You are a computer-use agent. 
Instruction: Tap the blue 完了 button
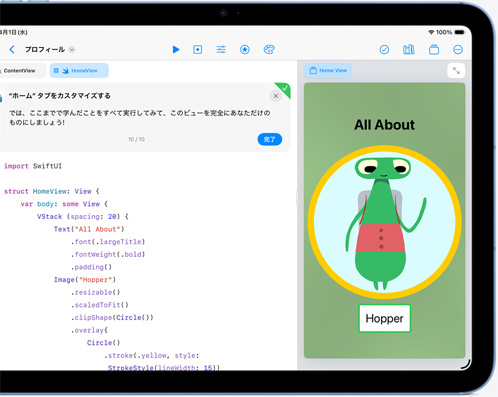tap(270, 139)
